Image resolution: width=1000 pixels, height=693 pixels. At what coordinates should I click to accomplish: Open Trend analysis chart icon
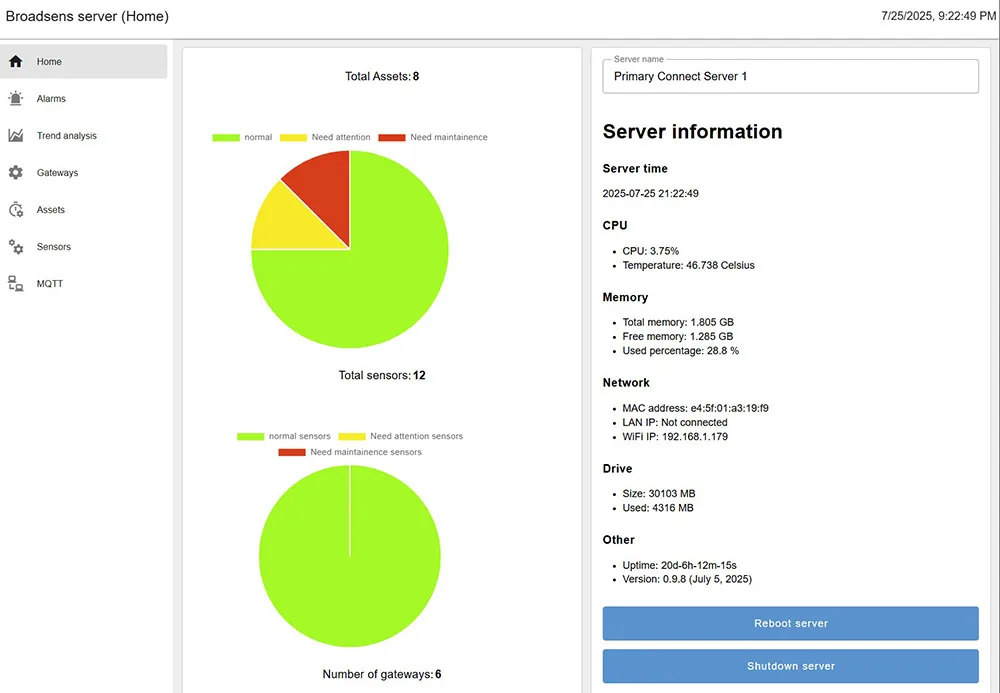pos(16,136)
